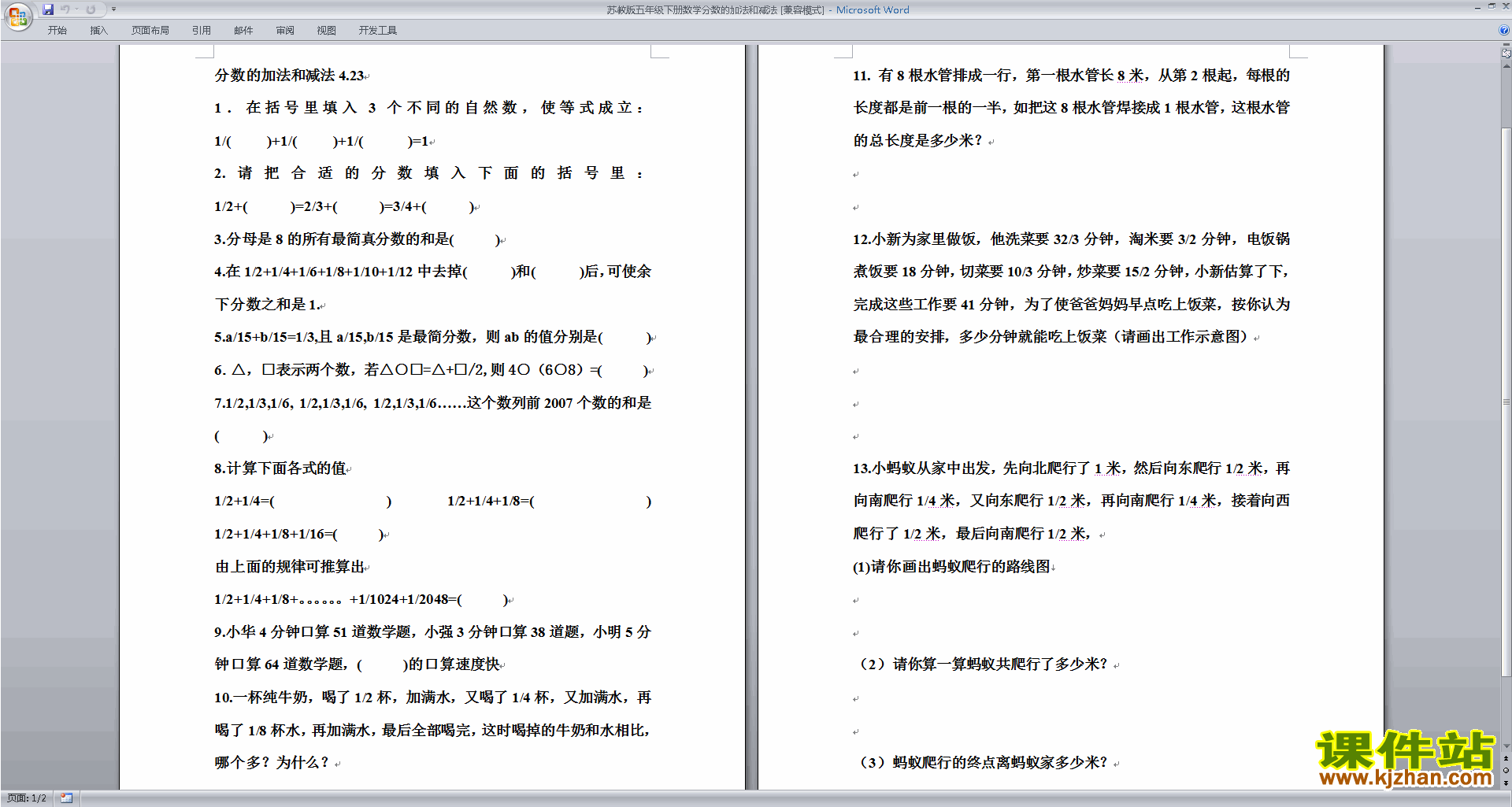Click the line 3.分母是 8 的所有最简真分数的和是
Viewport: 1512px width, 807px height.
click(334, 239)
